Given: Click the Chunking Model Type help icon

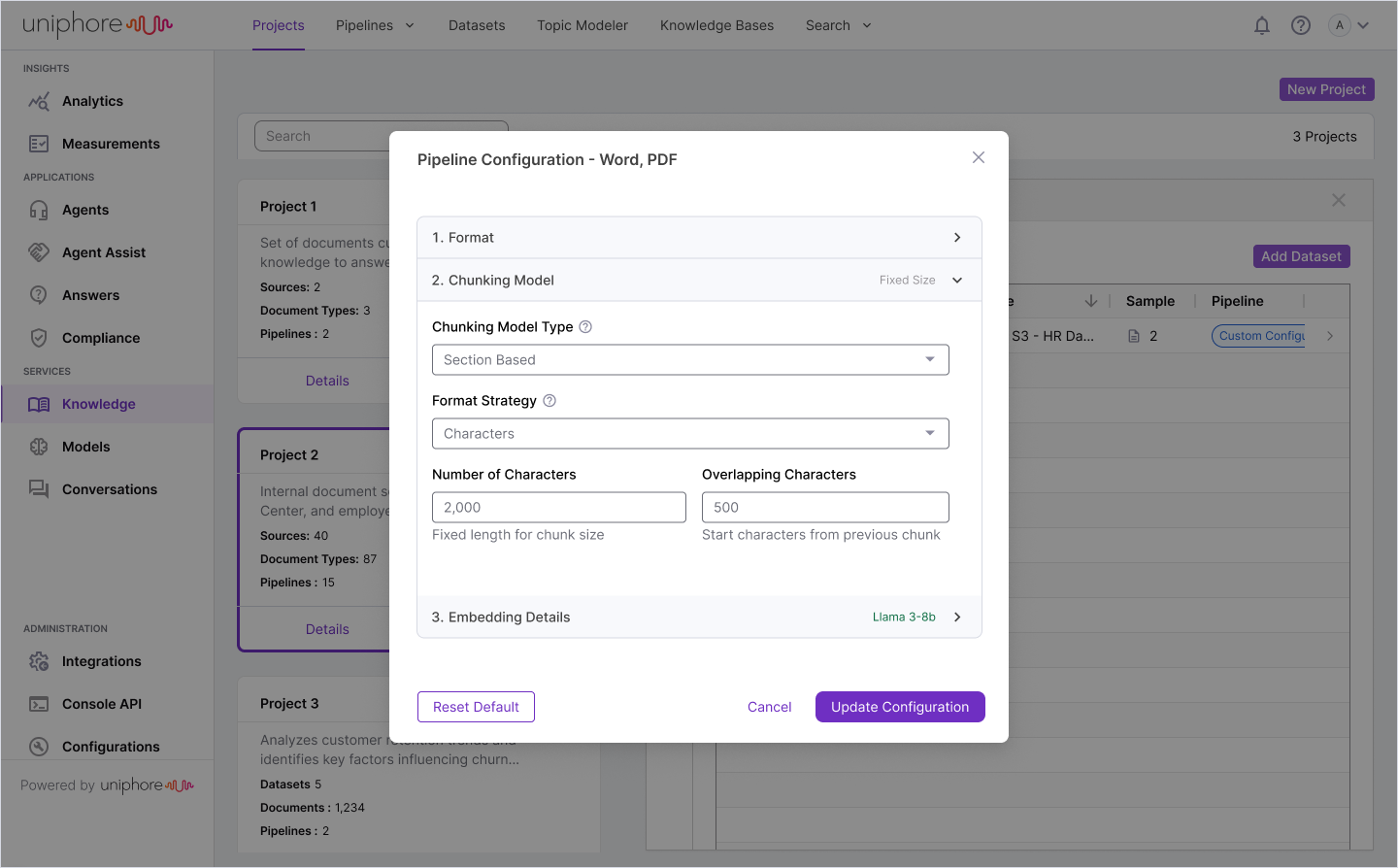Looking at the screenshot, I should point(585,327).
